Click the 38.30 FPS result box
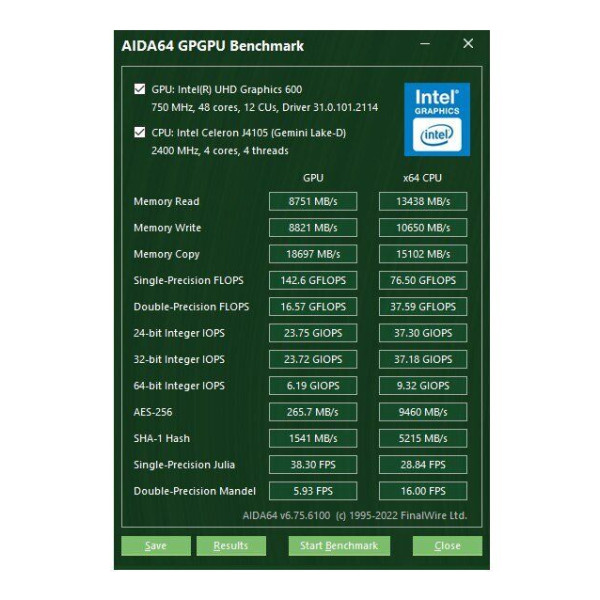 313,465
